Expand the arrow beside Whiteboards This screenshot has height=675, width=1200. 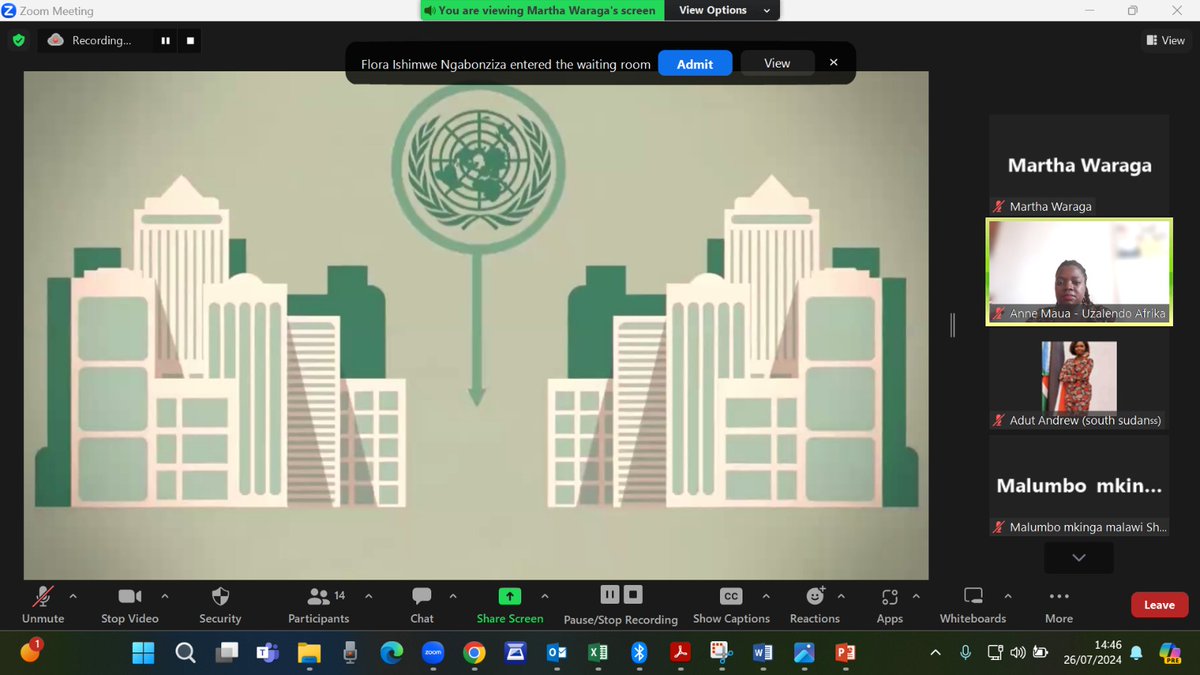point(1010,596)
